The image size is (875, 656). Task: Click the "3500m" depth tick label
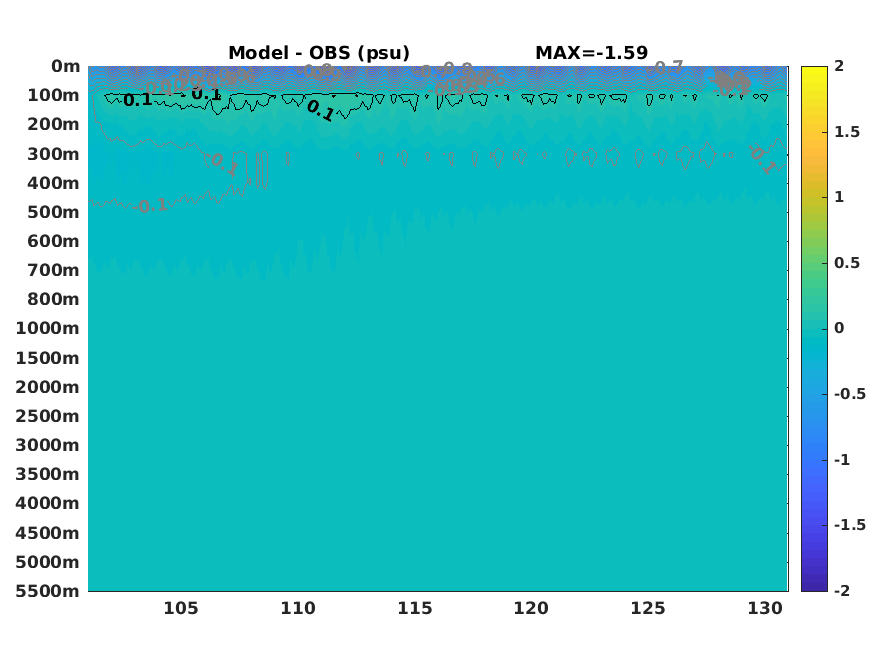point(47,474)
